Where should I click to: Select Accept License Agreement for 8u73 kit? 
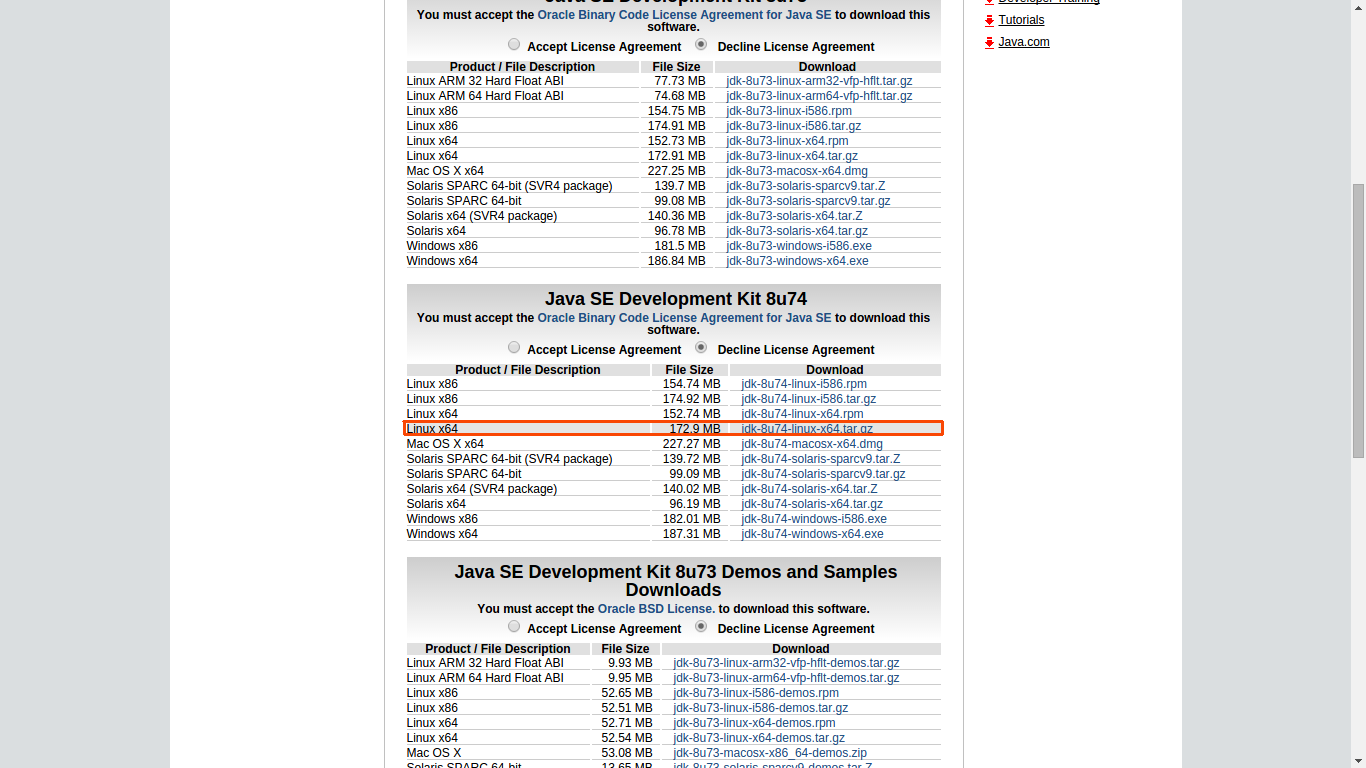(514, 45)
